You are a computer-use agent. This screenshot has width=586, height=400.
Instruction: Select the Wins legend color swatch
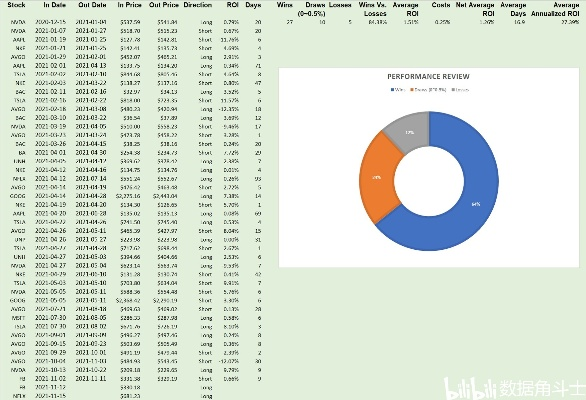(x=392, y=90)
